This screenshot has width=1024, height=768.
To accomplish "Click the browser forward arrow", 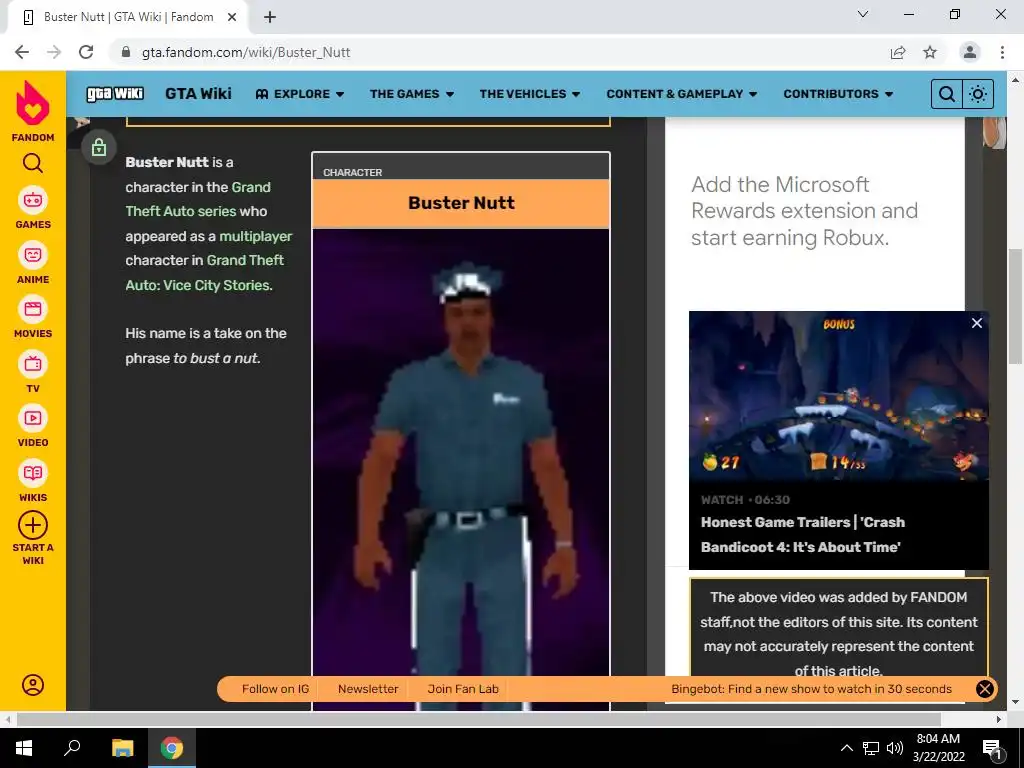I will [x=54, y=52].
